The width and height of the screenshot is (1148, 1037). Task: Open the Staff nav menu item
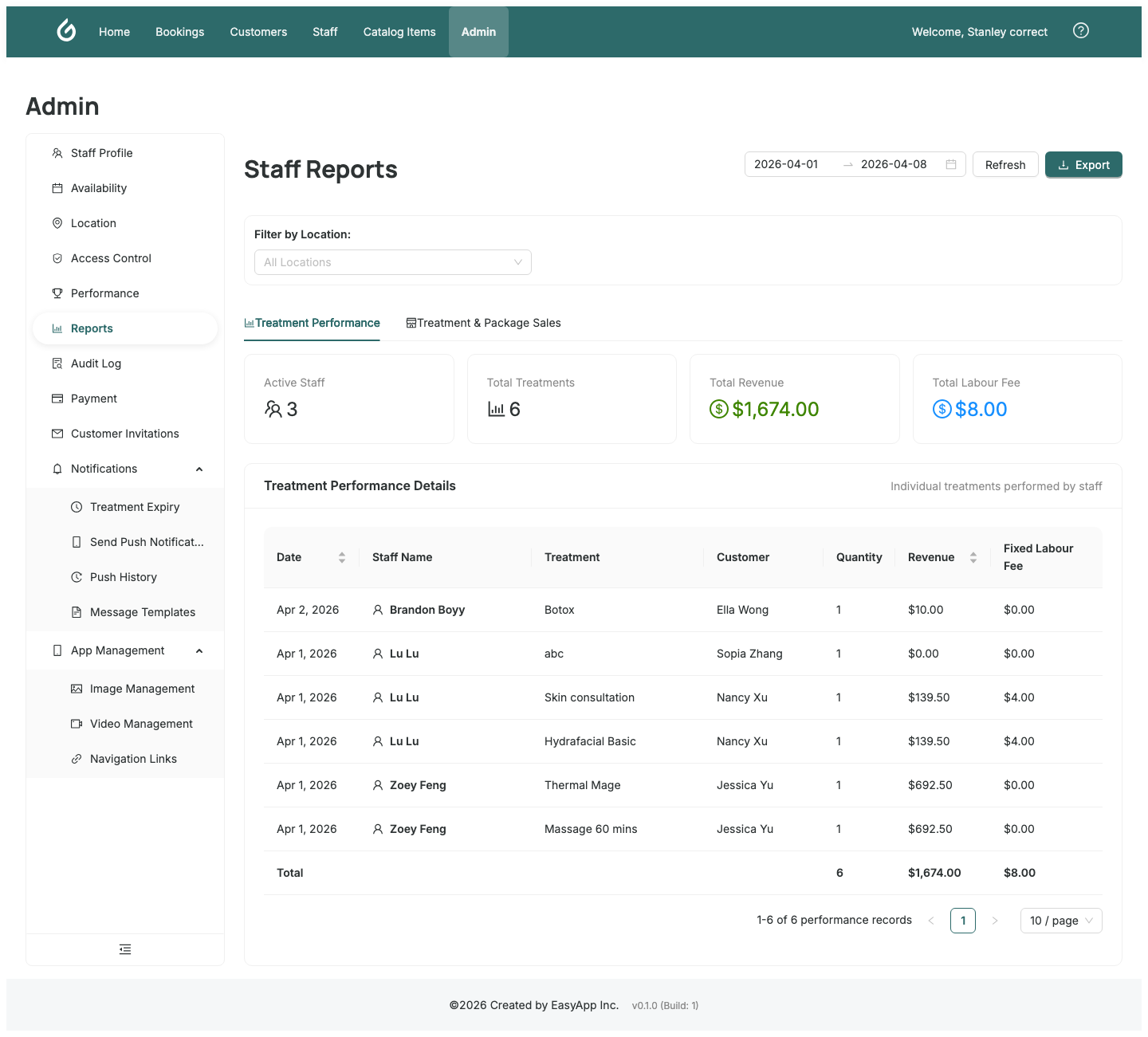[325, 32]
